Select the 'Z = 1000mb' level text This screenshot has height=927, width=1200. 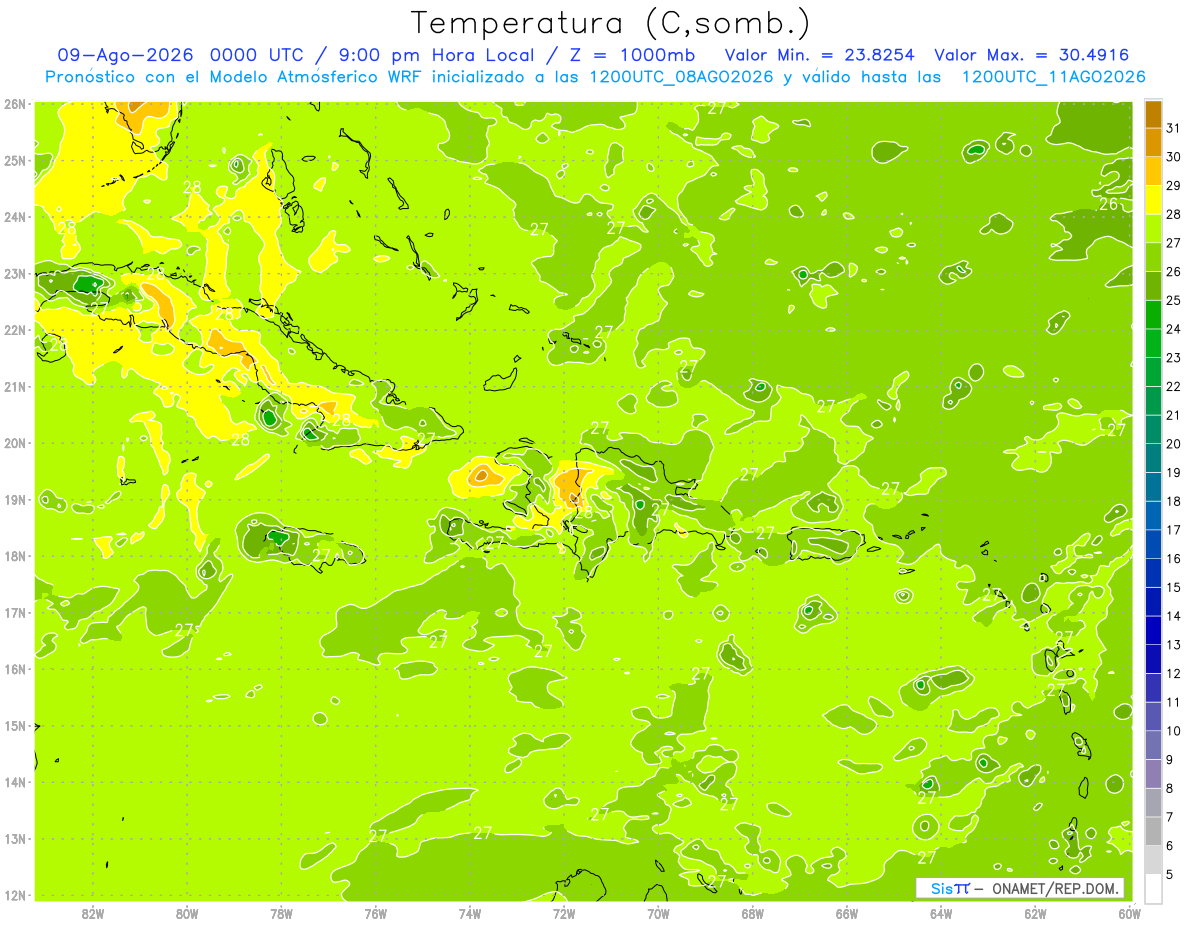[x=631, y=55]
